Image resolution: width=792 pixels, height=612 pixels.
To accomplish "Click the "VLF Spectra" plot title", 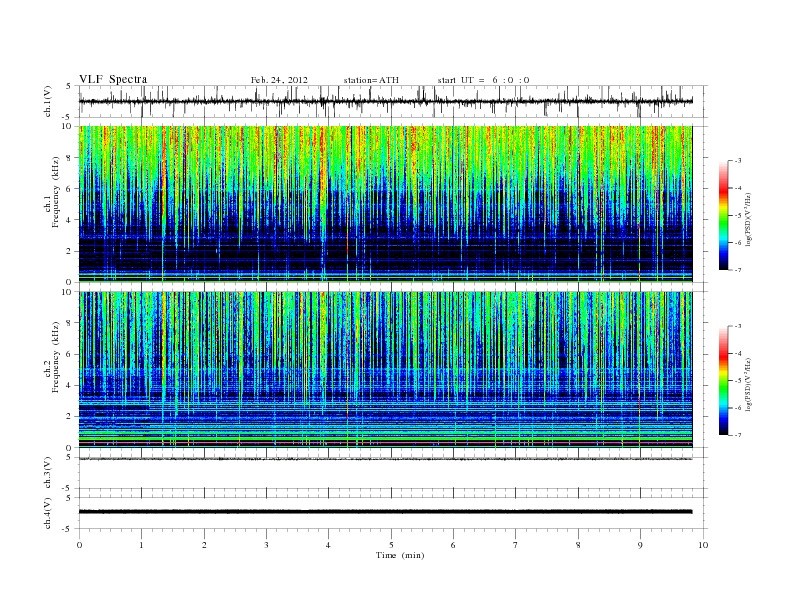I will pos(113,79).
